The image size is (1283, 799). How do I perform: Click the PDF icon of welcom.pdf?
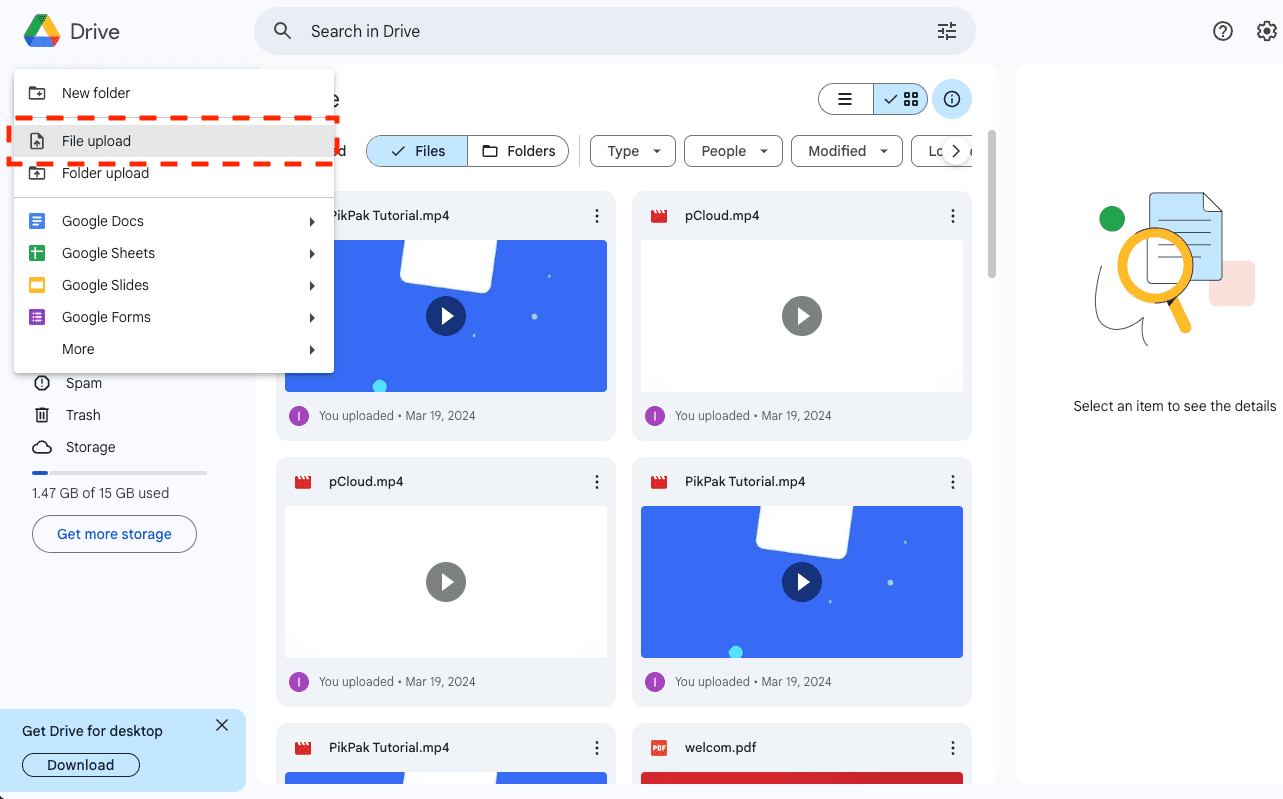tap(659, 748)
